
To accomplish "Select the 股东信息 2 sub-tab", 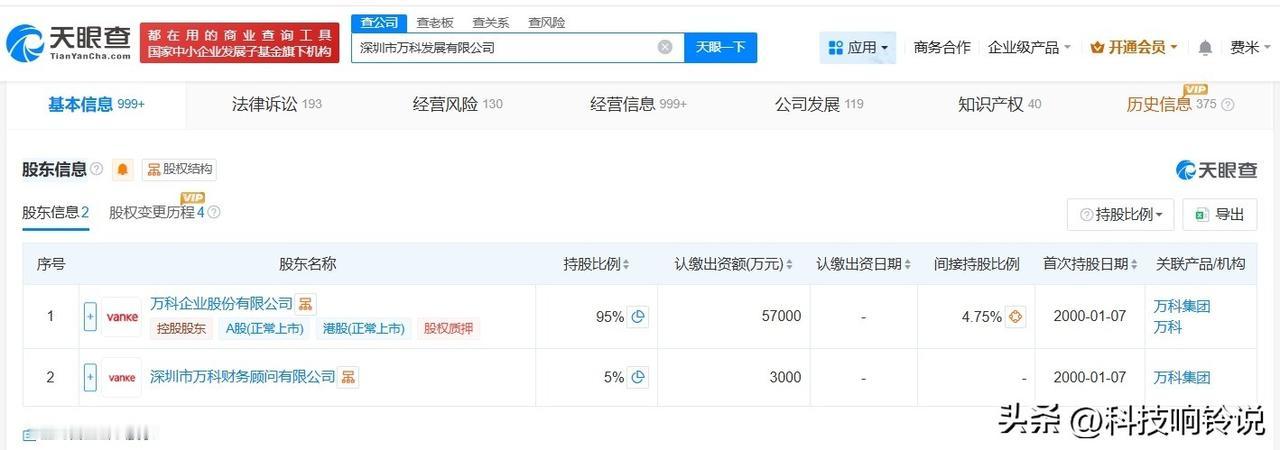I will click(56, 212).
